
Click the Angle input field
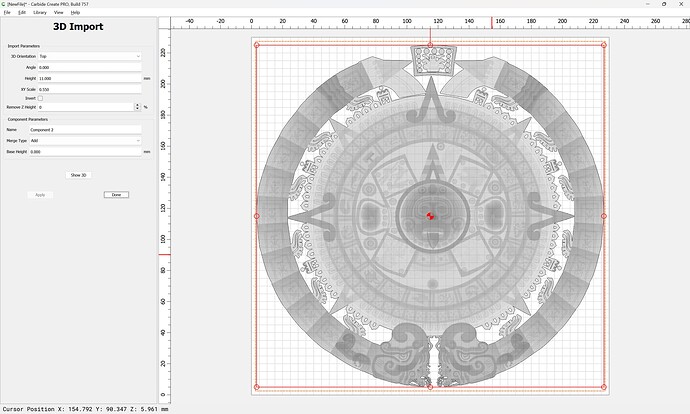90,67
